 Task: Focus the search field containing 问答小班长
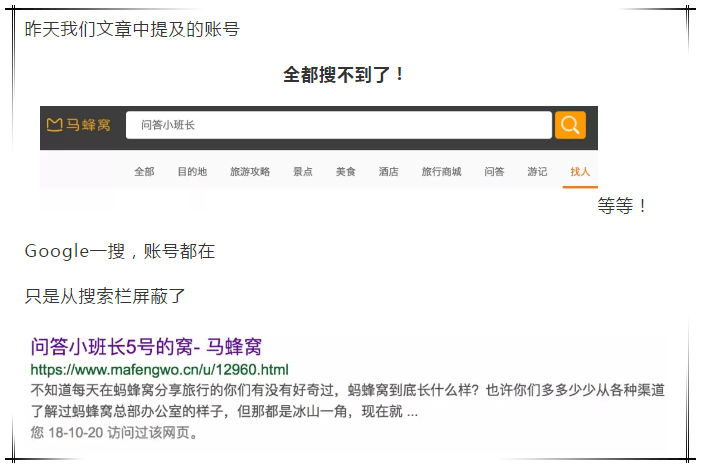(338, 125)
